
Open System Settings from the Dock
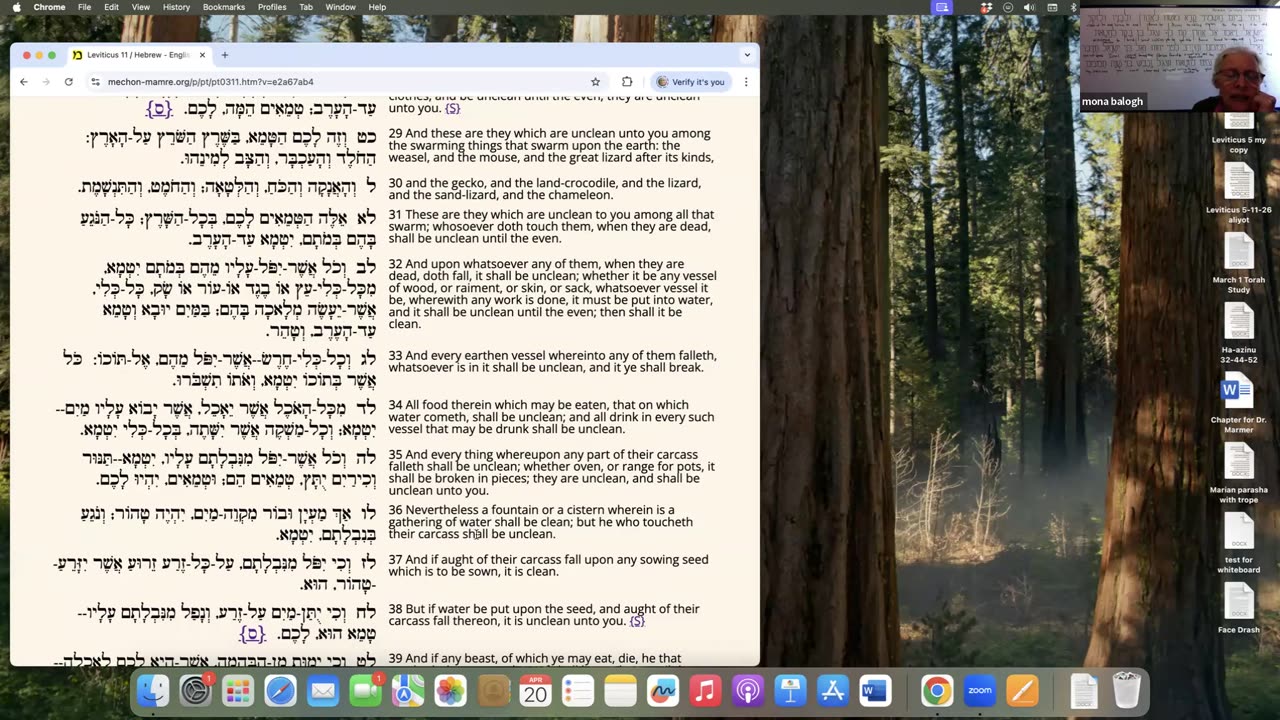coord(195,690)
